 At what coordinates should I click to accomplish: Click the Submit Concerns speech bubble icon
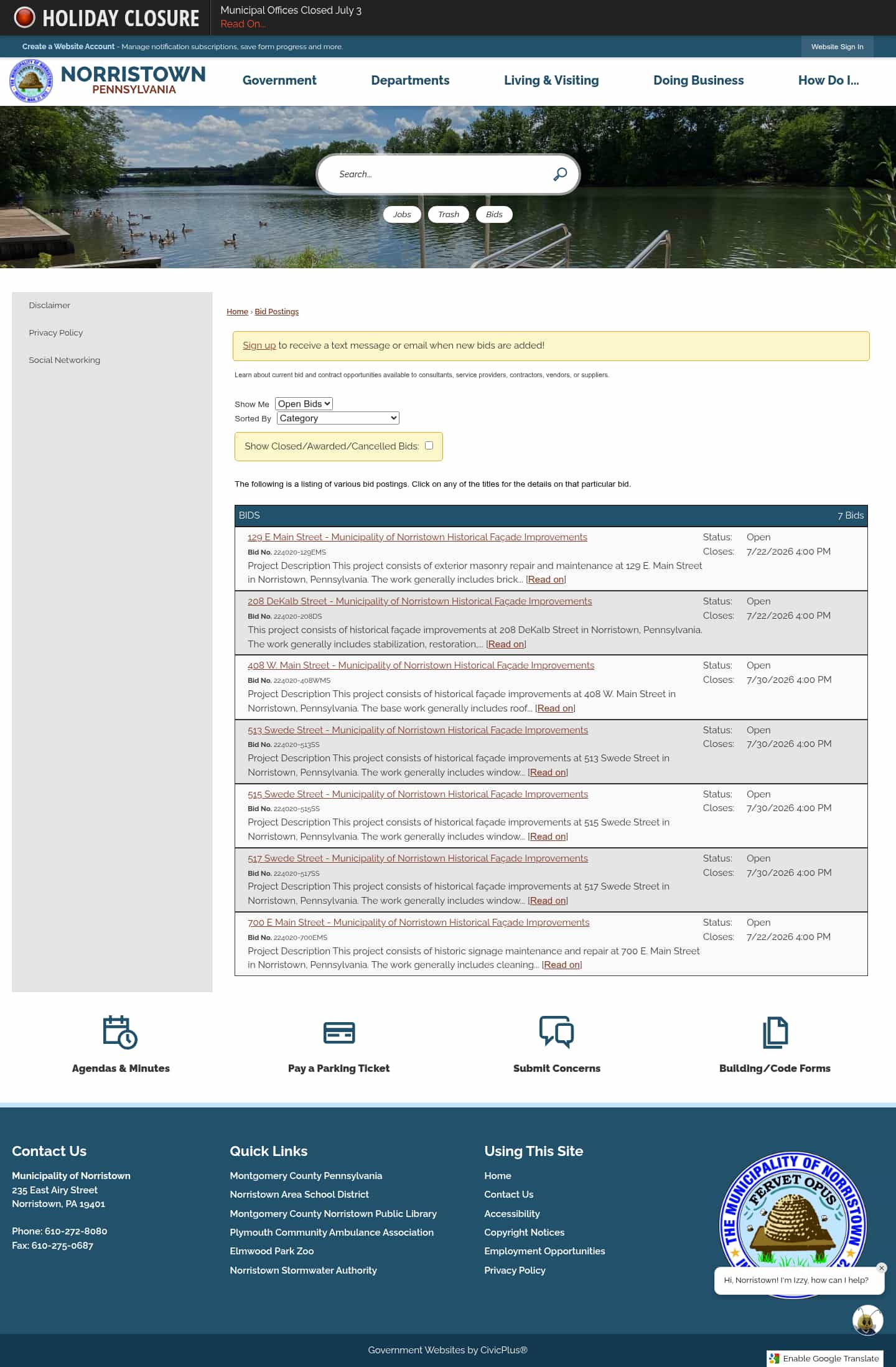pos(557,1033)
